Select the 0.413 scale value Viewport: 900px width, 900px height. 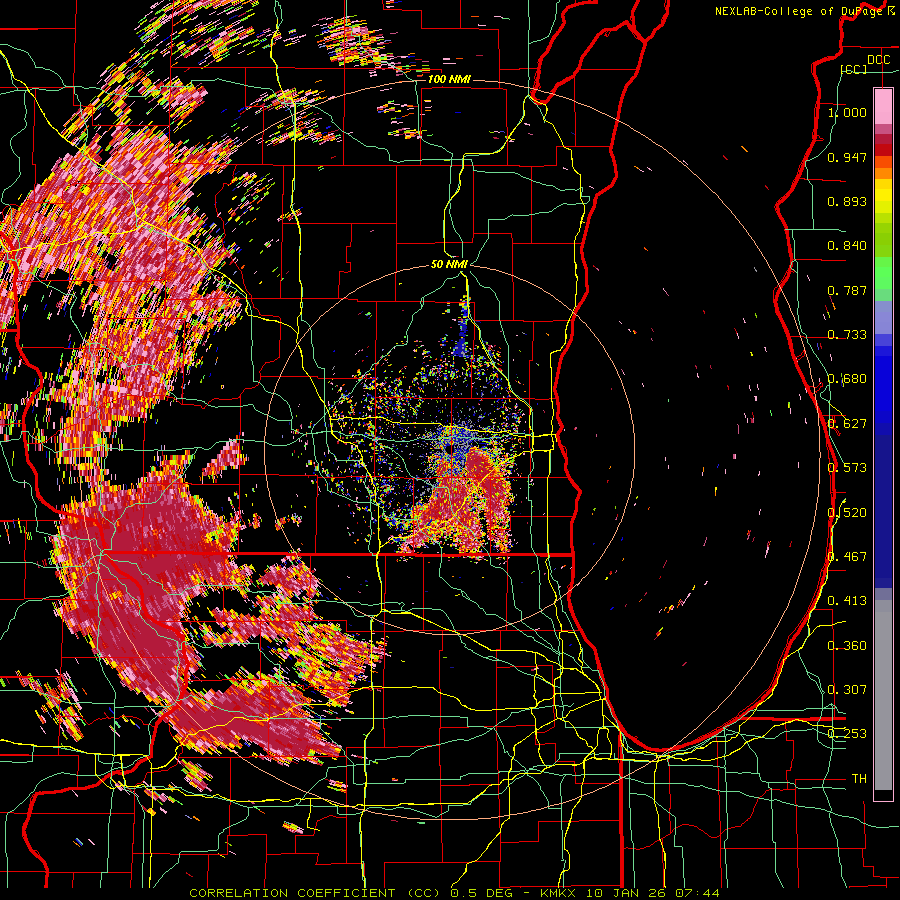(847, 601)
